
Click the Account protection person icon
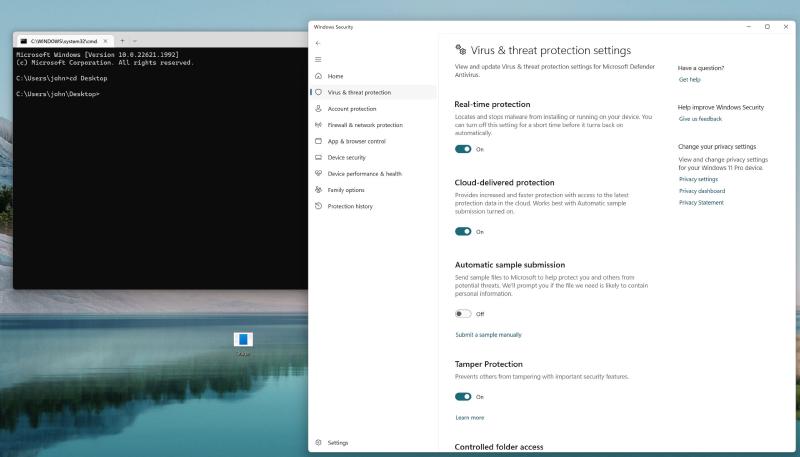[x=318, y=109]
